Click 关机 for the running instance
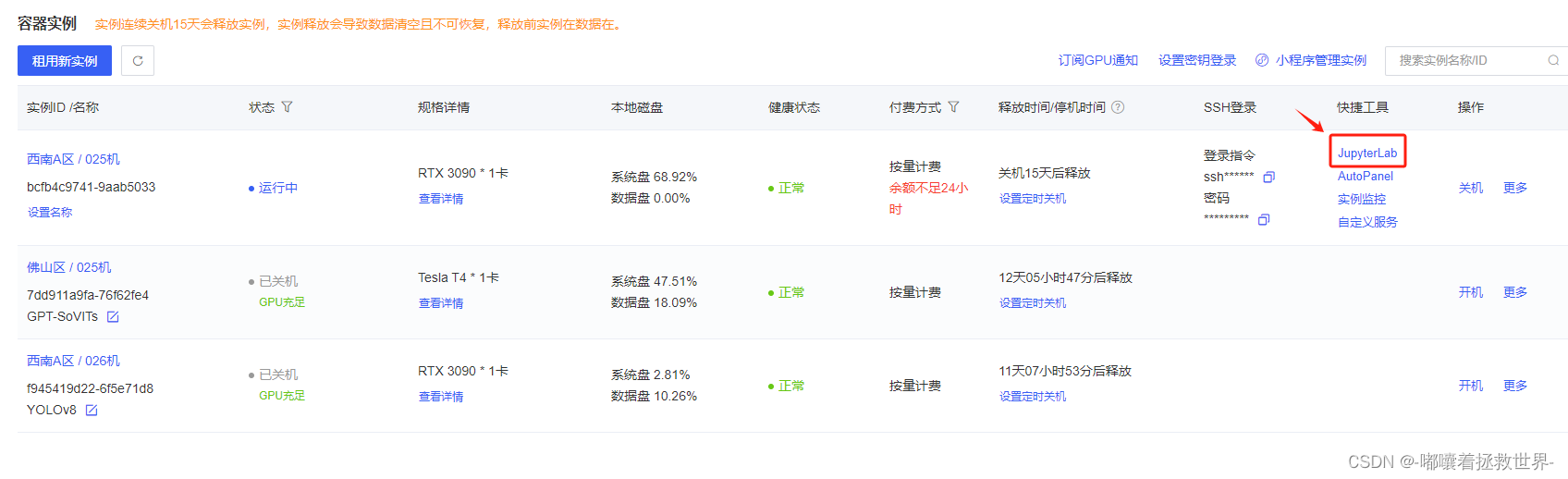Screen dimensions: 1568x479 pos(1471,188)
